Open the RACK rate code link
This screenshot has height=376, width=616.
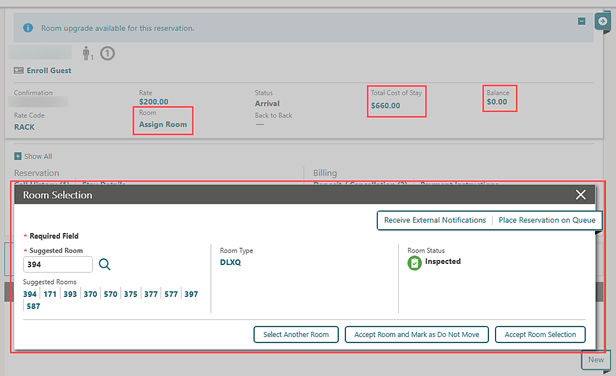(24, 127)
